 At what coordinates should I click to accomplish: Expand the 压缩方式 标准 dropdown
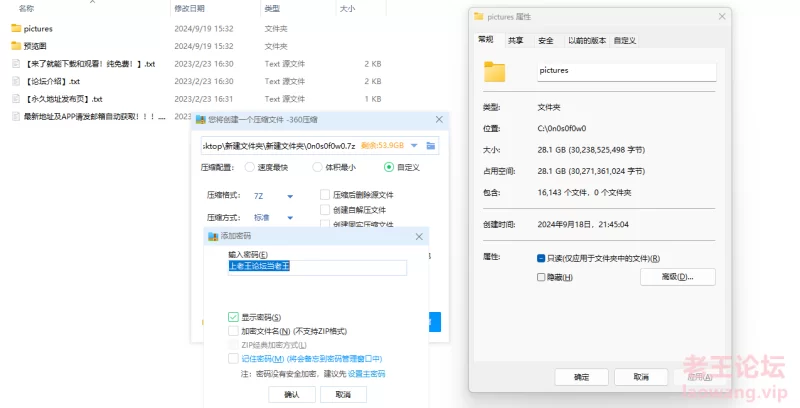tap(290, 218)
